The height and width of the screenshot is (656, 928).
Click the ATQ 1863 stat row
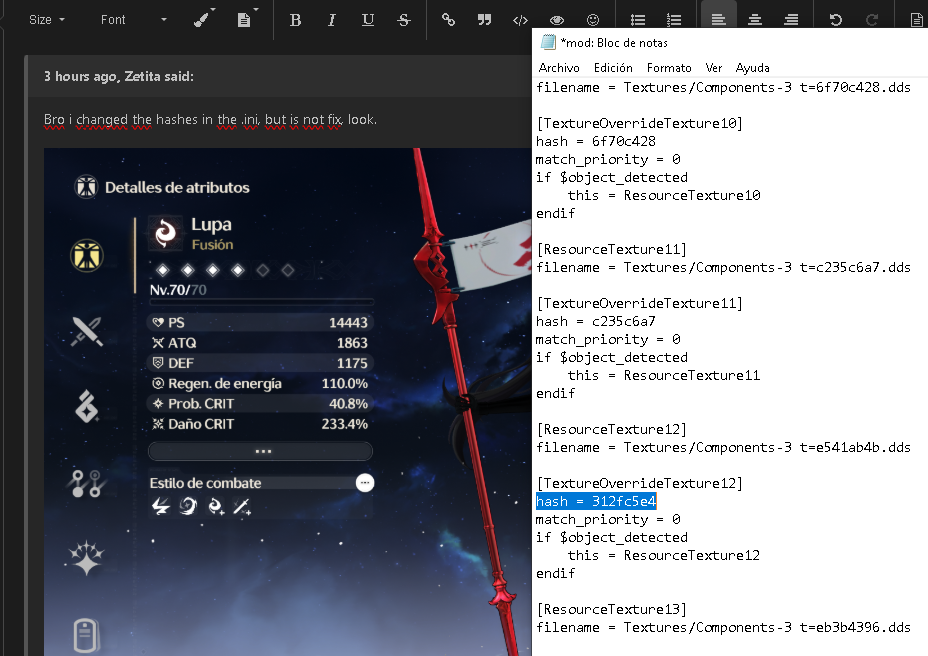pos(260,343)
